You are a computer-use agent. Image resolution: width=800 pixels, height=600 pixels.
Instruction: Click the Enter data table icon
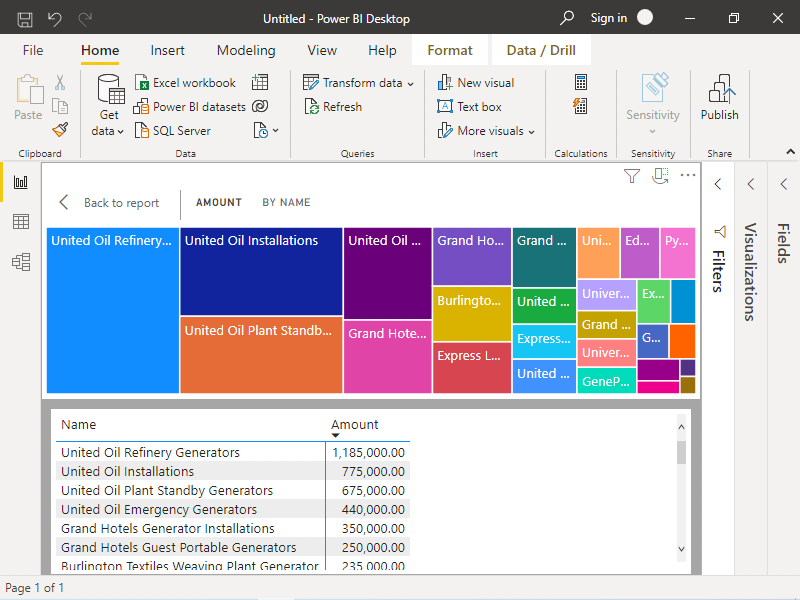pos(260,82)
